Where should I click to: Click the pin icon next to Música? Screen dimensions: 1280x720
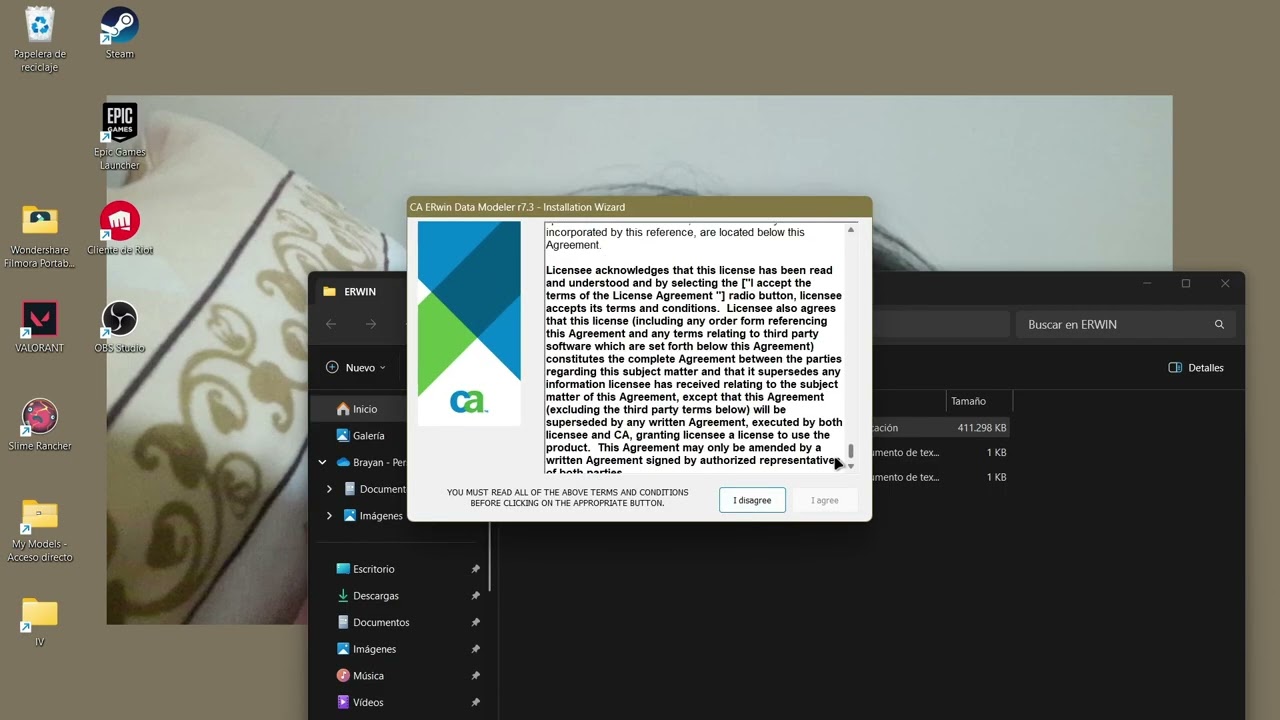tap(475, 675)
